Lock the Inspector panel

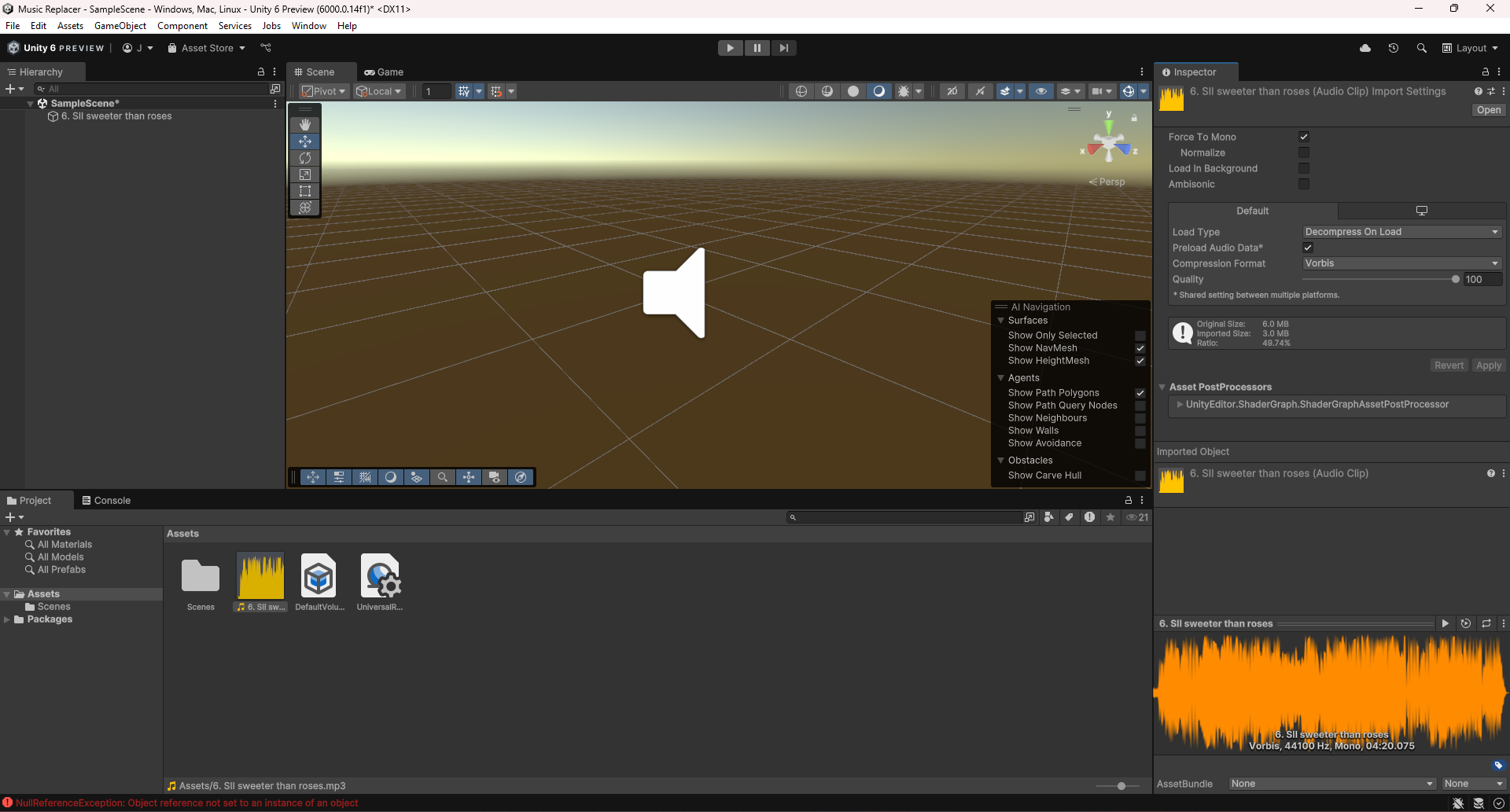coord(1485,72)
